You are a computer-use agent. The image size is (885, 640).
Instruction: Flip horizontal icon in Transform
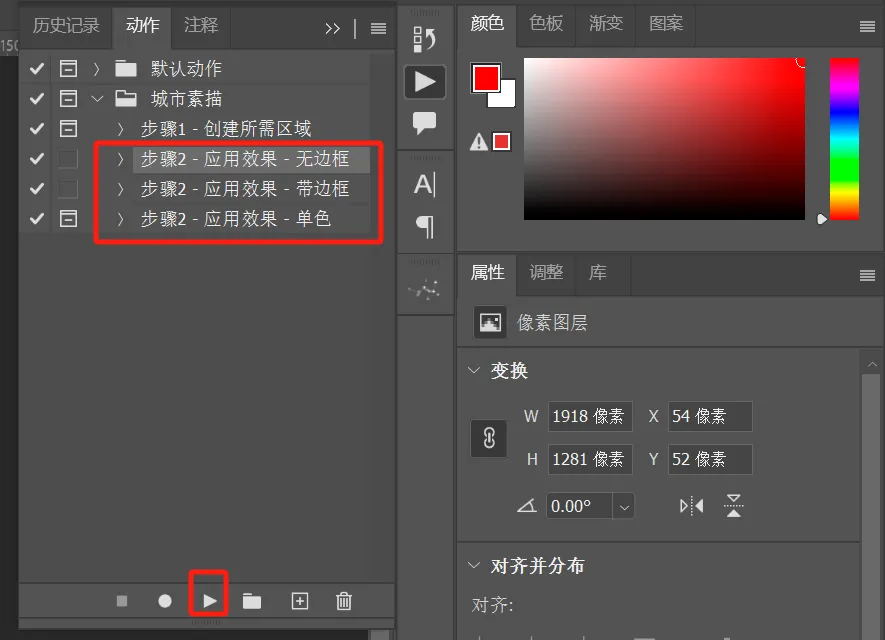click(x=691, y=506)
